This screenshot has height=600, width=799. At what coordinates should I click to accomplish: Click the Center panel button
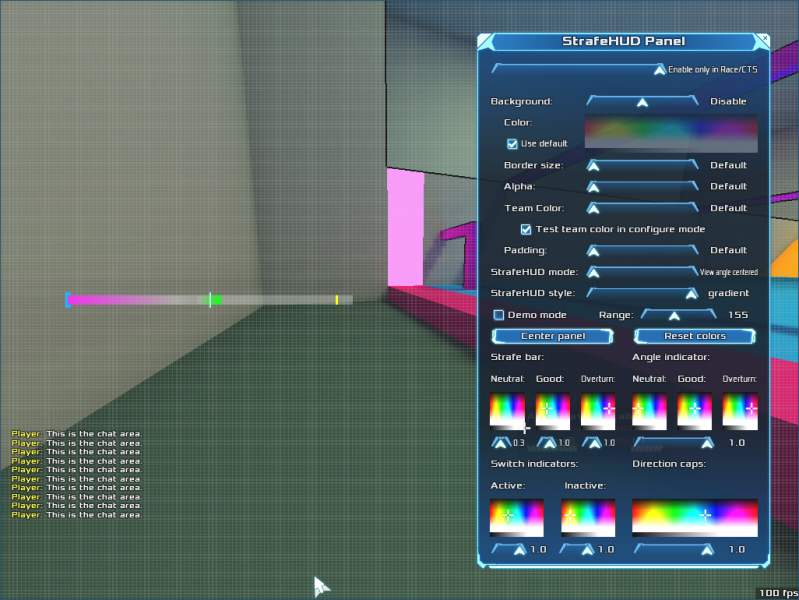pyautogui.click(x=553, y=336)
